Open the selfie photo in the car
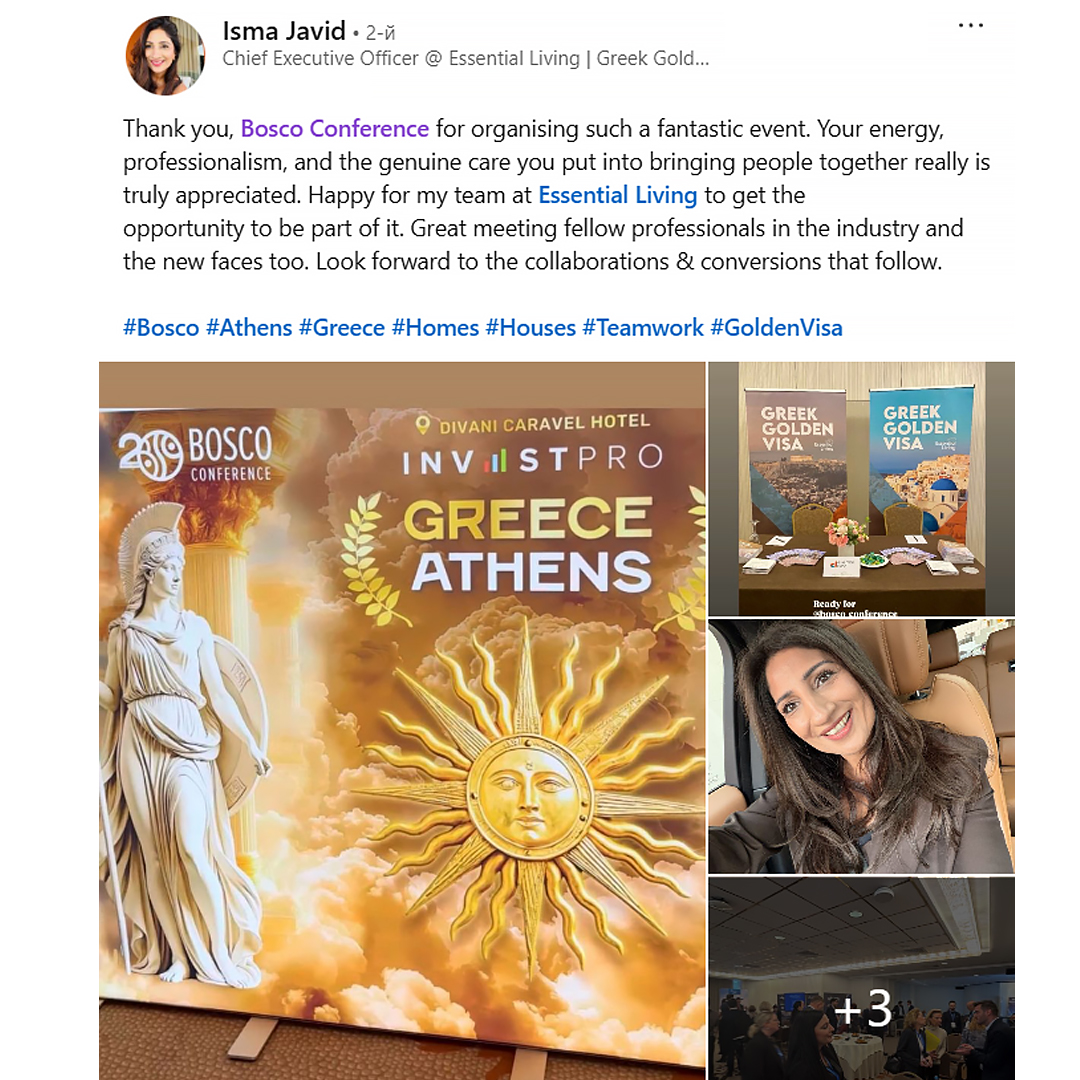Screen dimensions: 1080x1080 (x=862, y=747)
